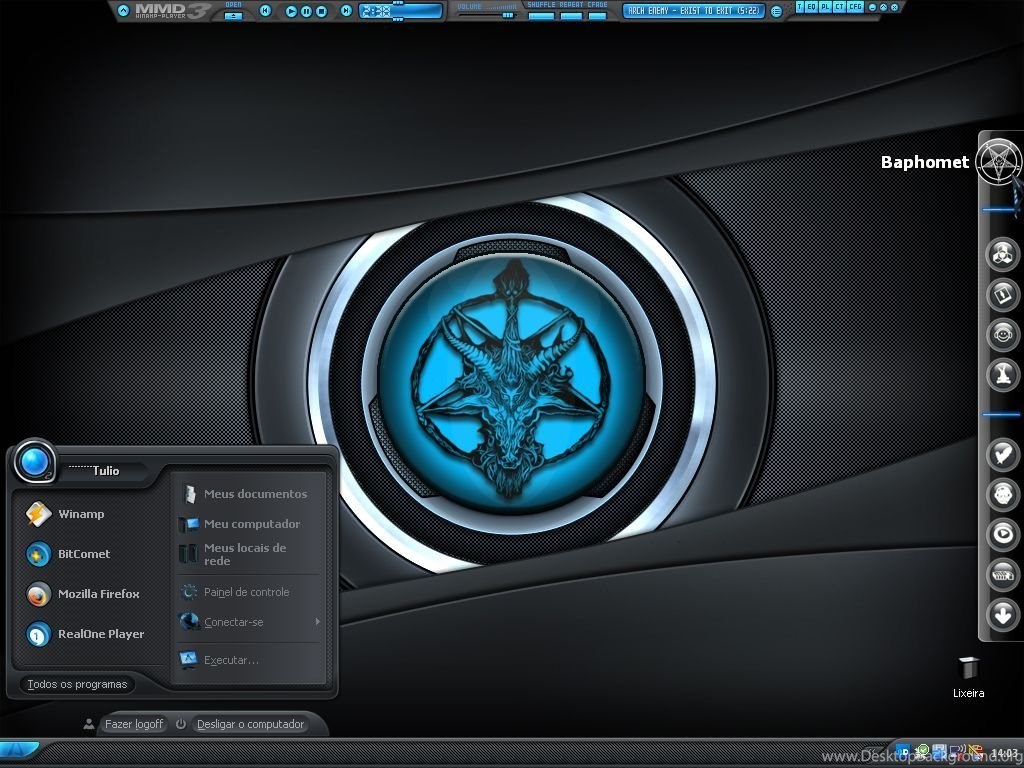The image size is (1024, 768).
Task: Click the down-arrow download dock icon
Action: (1002, 614)
